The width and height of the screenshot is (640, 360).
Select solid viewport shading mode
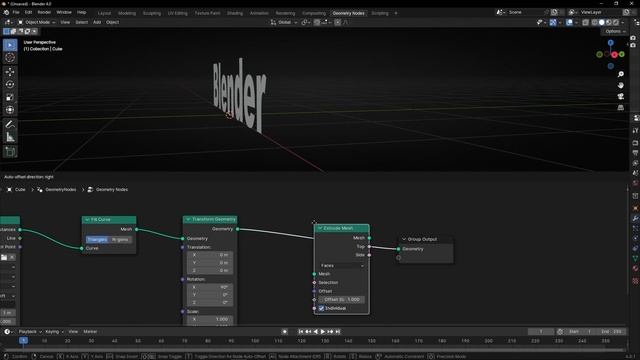(602, 22)
